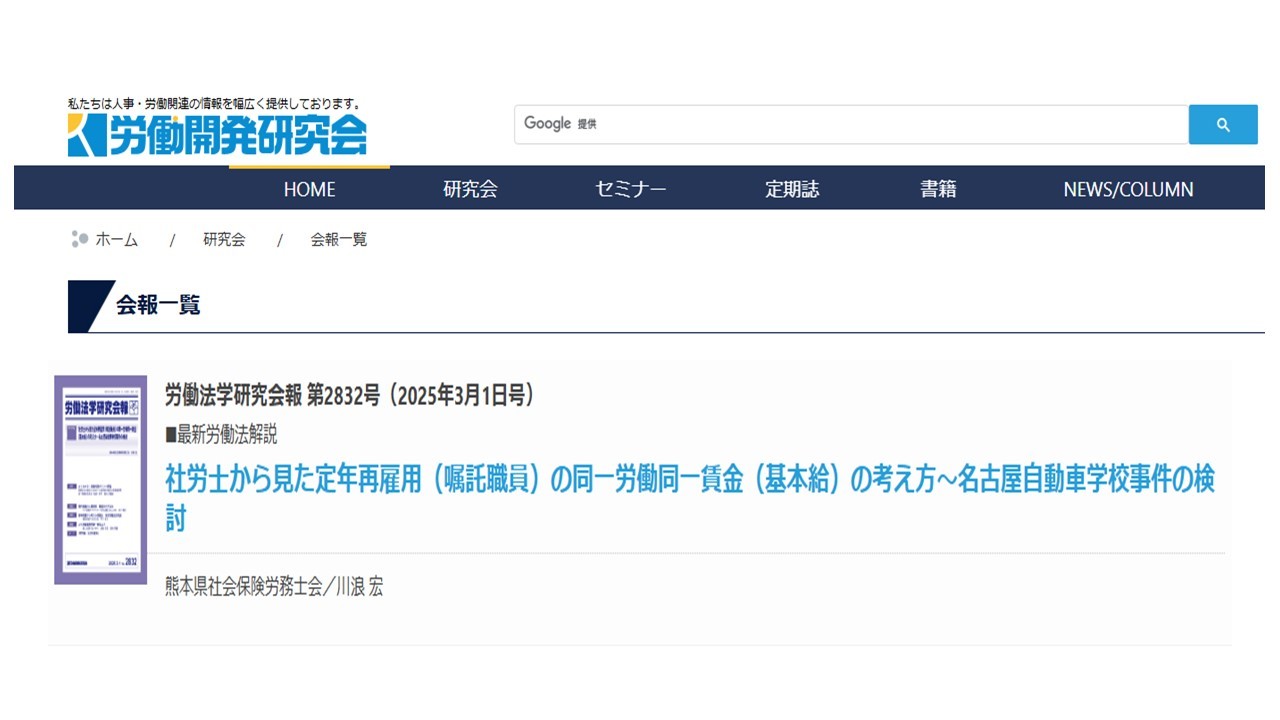Open the HOME navigation tab
Screen dimensions: 1280x720
point(309,189)
